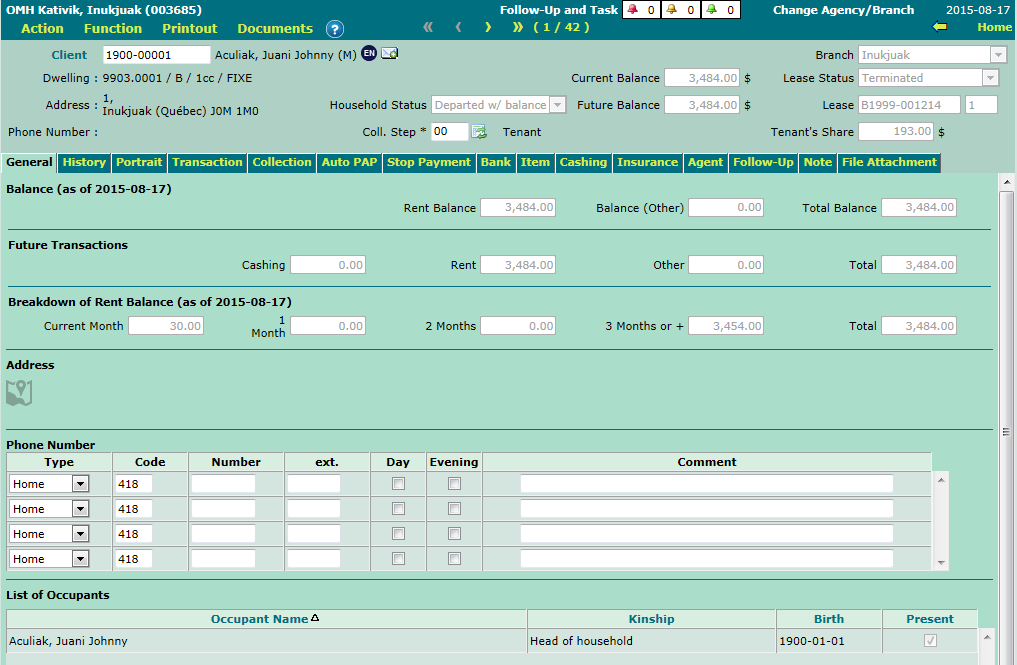
Task: Click the EN language badge icon
Action: click(369, 54)
